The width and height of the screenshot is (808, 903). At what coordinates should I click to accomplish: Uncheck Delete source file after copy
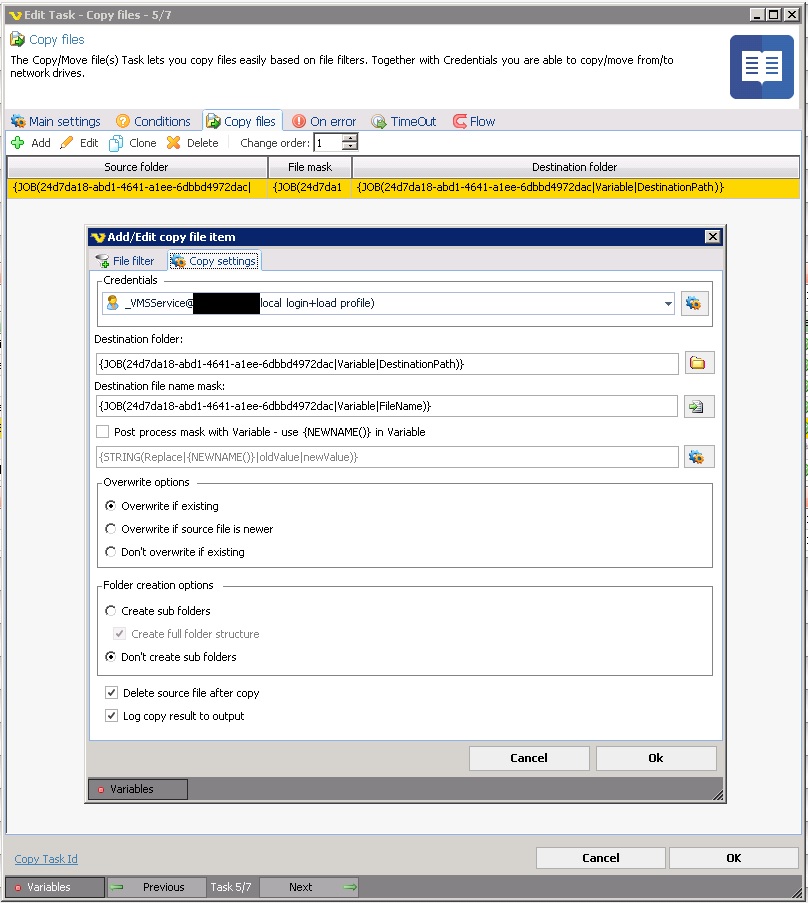pyautogui.click(x=112, y=693)
